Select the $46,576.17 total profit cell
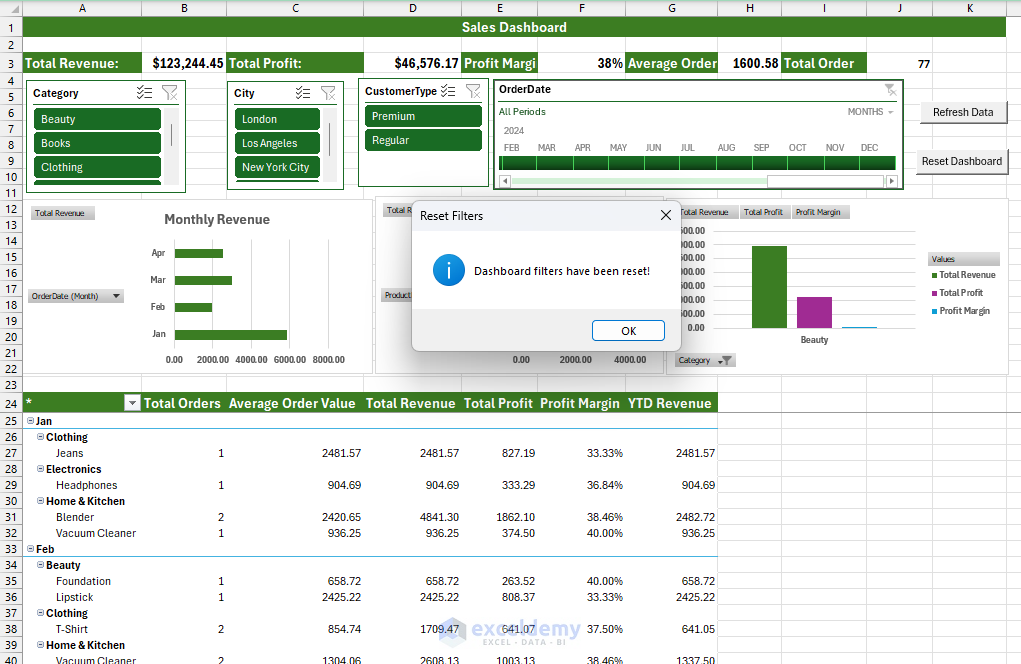The image size is (1021, 664). (x=413, y=63)
